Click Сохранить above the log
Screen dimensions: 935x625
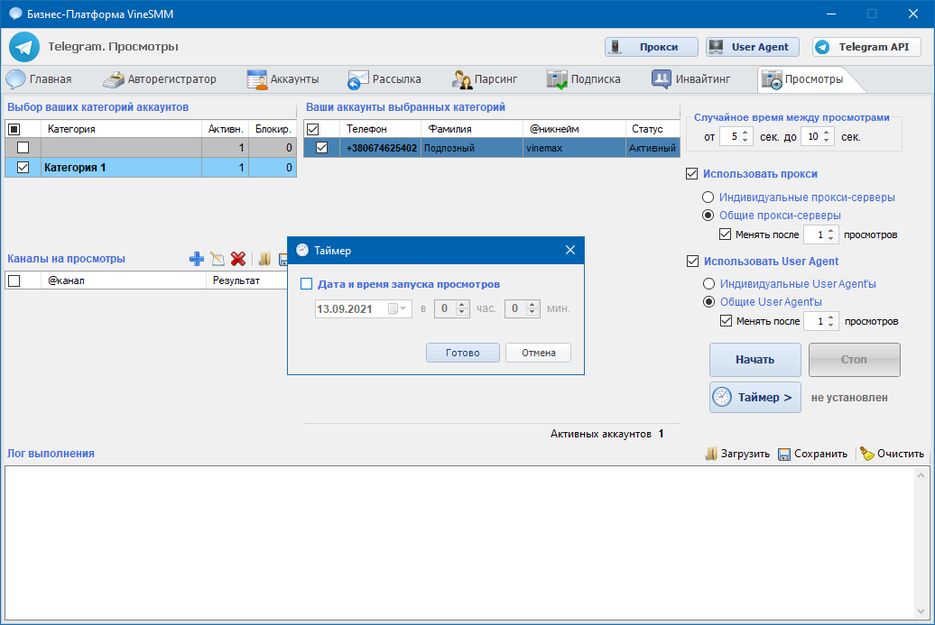click(813, 453)
